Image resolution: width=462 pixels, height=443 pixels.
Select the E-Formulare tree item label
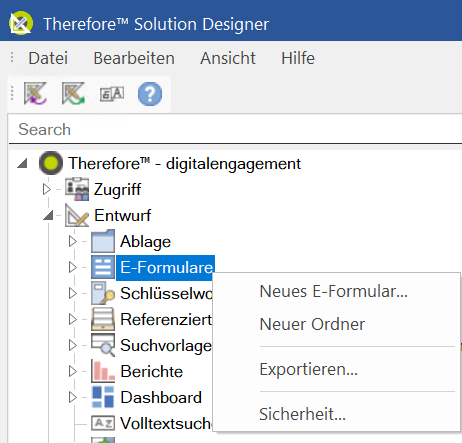tap(166, 267)
